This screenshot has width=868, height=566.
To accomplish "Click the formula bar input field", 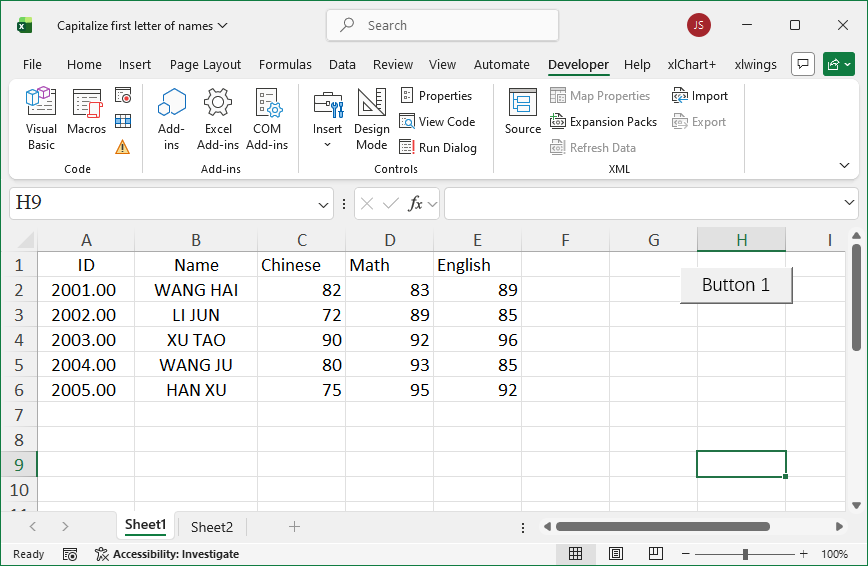I will (640, 204).
